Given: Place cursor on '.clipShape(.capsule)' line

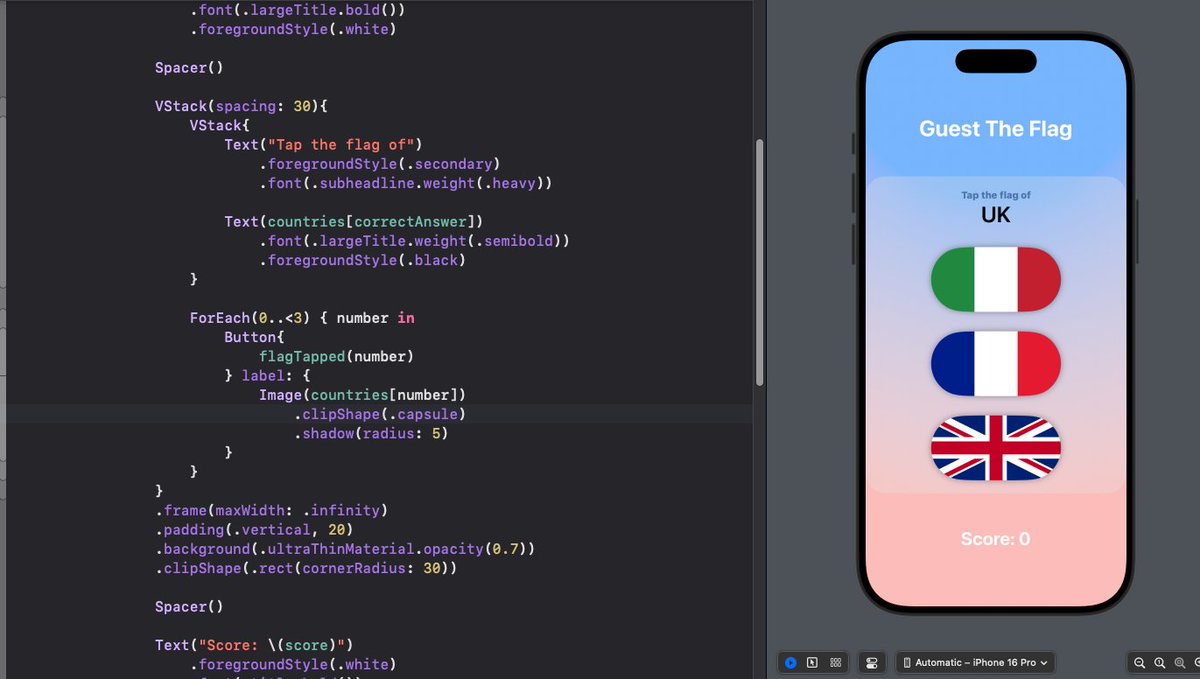Looking at the screenshot, I should point(380,414).
